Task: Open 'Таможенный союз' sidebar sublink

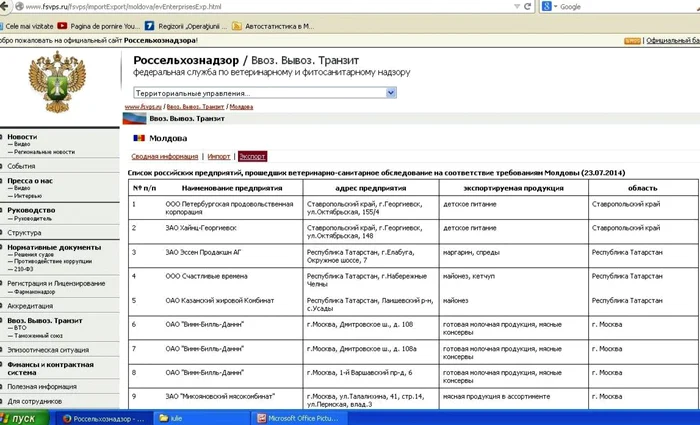Action: 38,336
